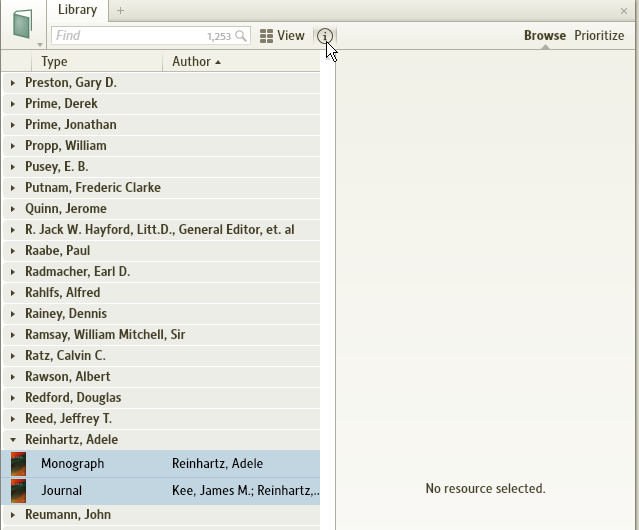Select the 'Monograph' type cell
This screenshot has height=530, width=639.
[x=73, y=464]
